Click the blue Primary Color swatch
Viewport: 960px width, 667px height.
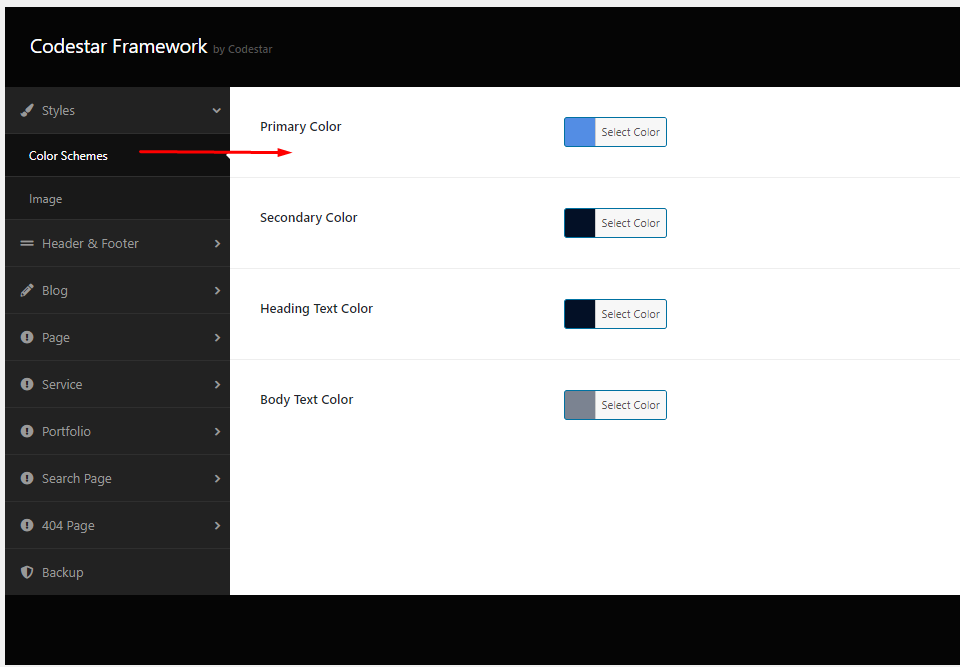pyautogui.click(x=580, y=132)
